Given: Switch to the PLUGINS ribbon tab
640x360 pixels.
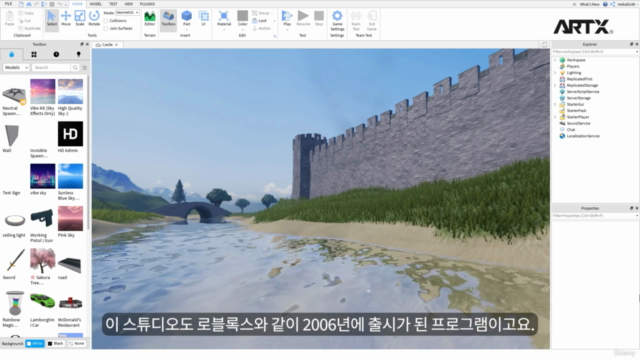Looking at the screenshot, I should (147, 4).
